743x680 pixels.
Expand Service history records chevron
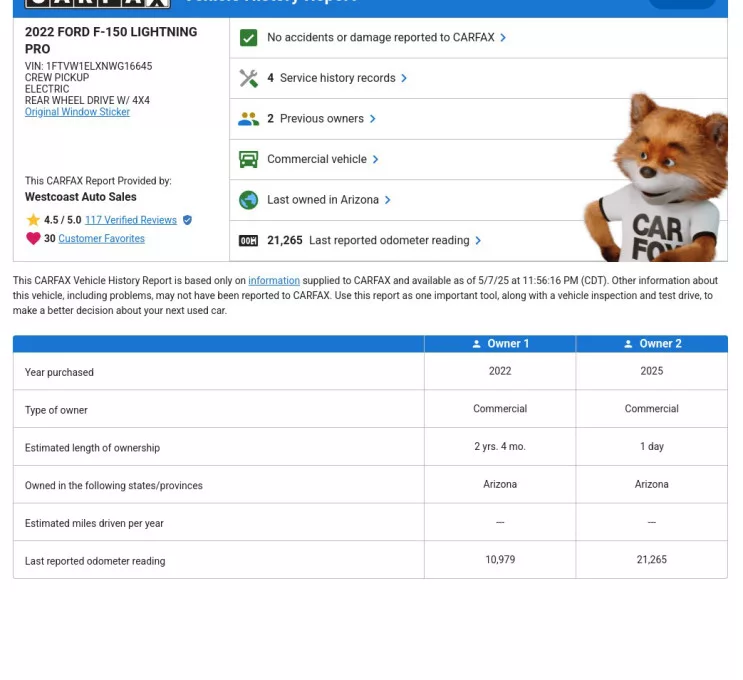[x=404, y=78]
